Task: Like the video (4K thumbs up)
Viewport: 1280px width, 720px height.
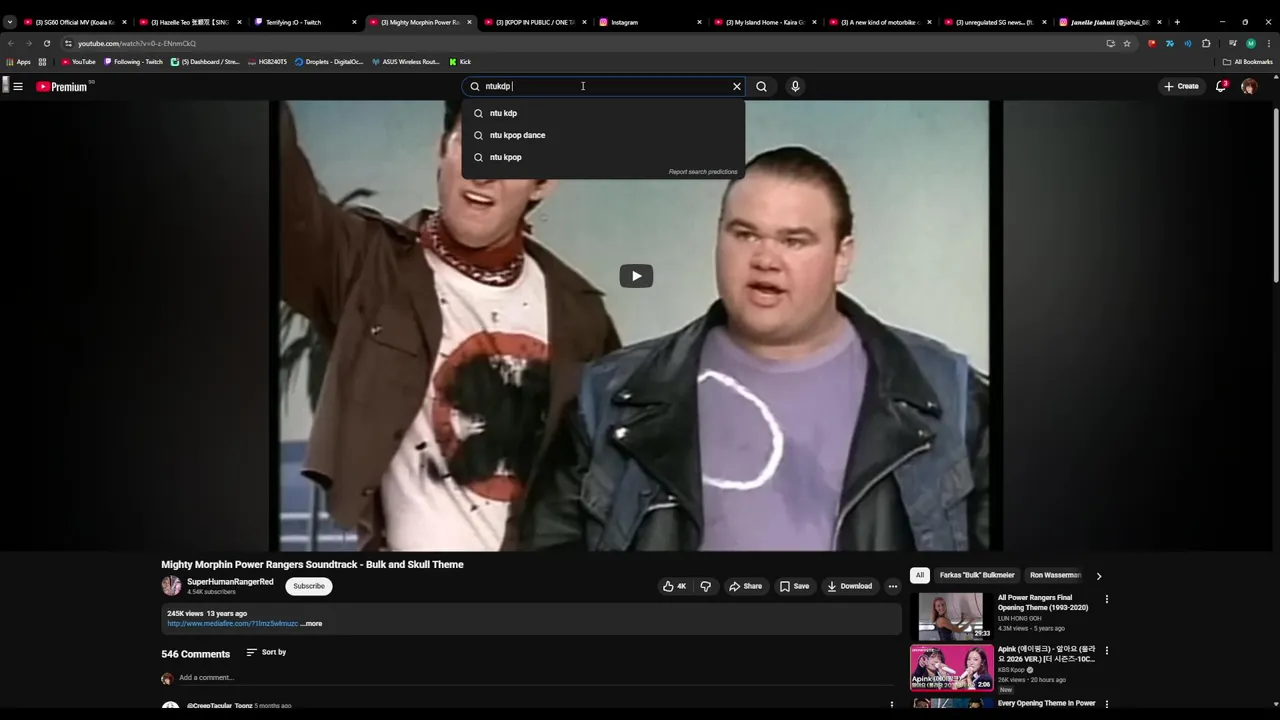Action: (x=675, y=586)
